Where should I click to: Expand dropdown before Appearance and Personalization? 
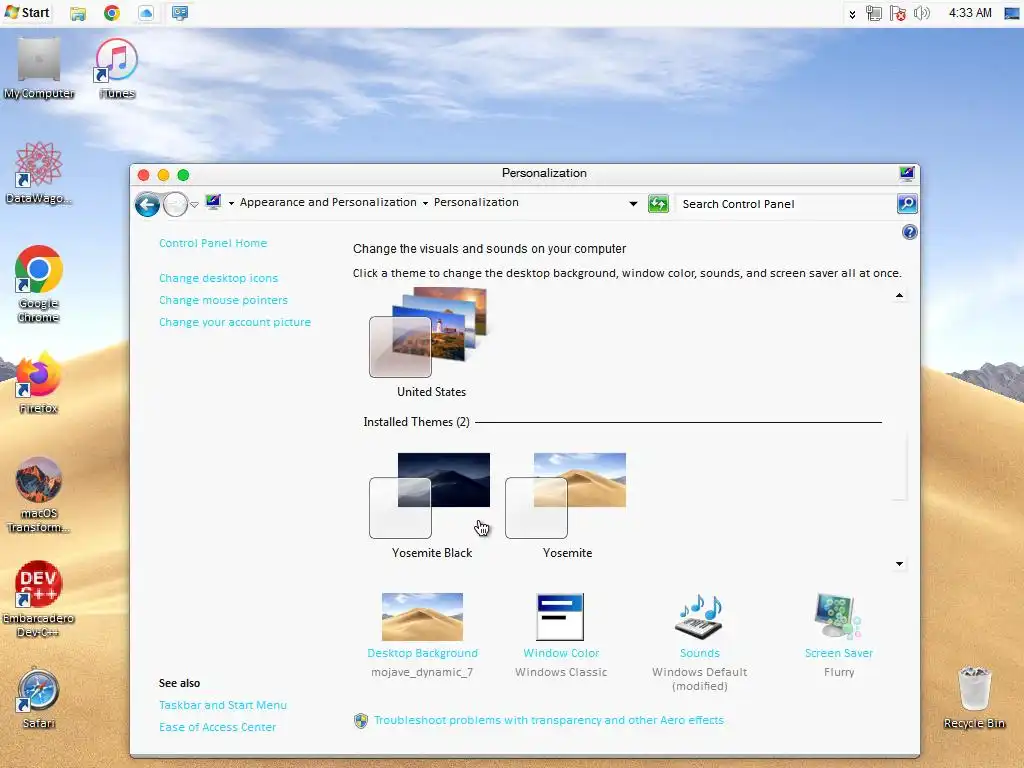(231, 203)
